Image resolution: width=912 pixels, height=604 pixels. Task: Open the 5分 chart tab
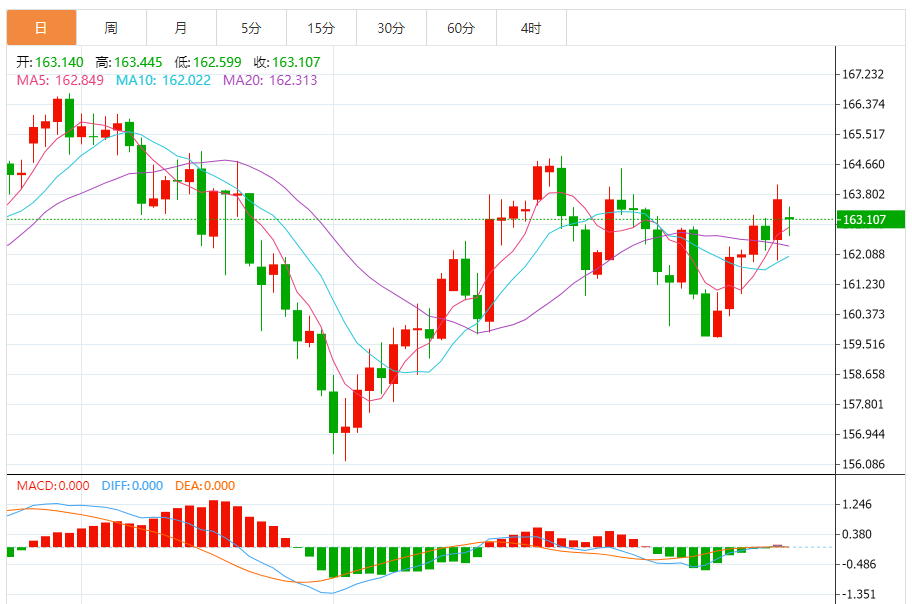coord(251,27)
